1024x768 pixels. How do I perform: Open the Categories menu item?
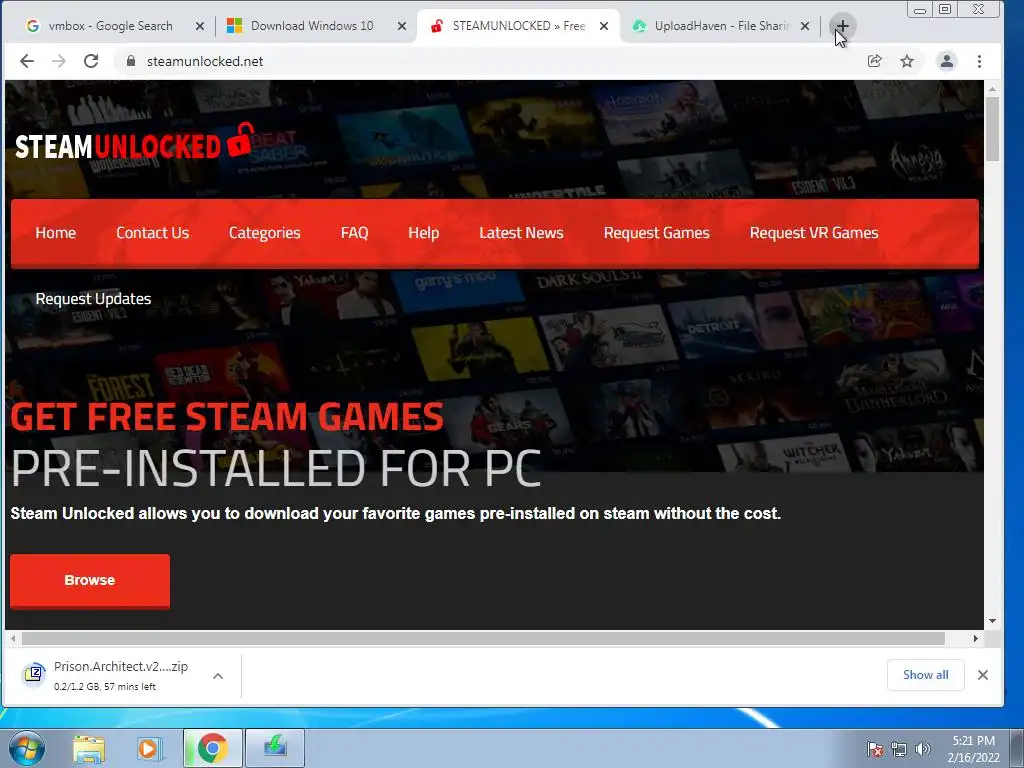click(x=264, y=233)
